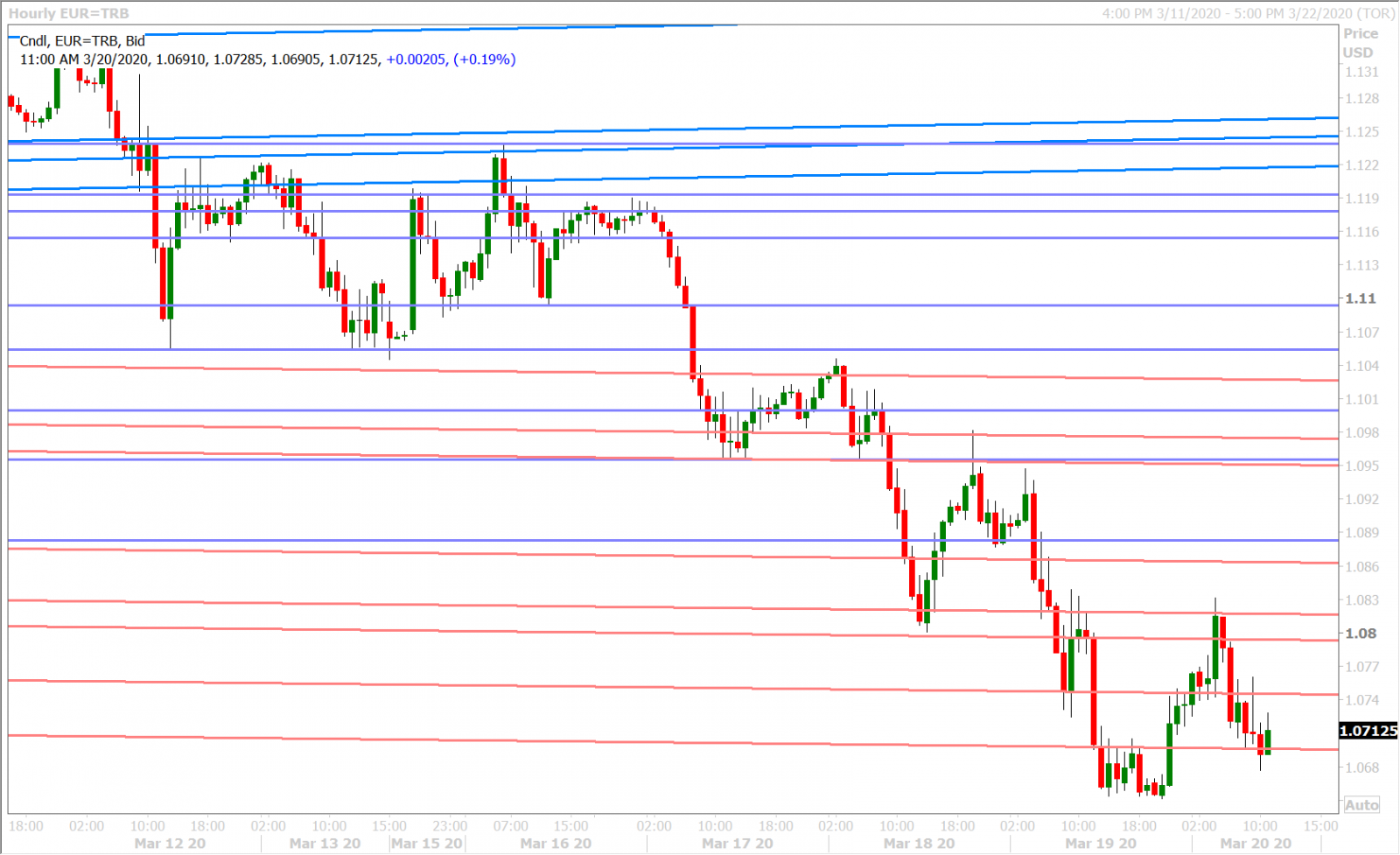This screenshot has height=855, width=1400.
Task: Click the "(+0.19%)" percent change
Action: pyautogui.click(x=484, y=60)
